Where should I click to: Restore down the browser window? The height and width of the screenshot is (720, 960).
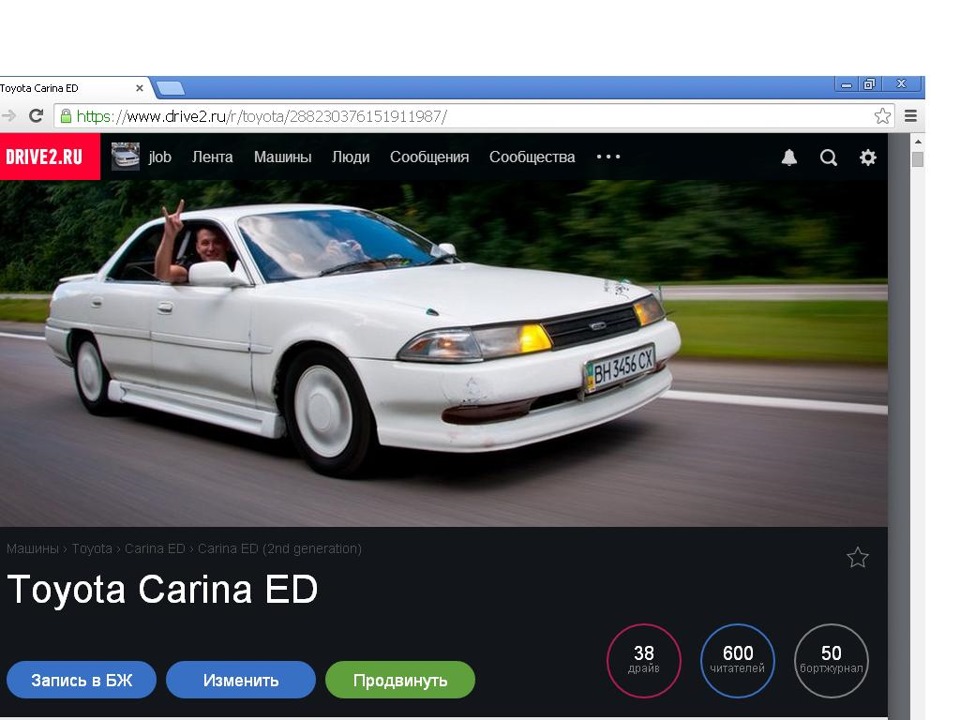coord(869,84)
